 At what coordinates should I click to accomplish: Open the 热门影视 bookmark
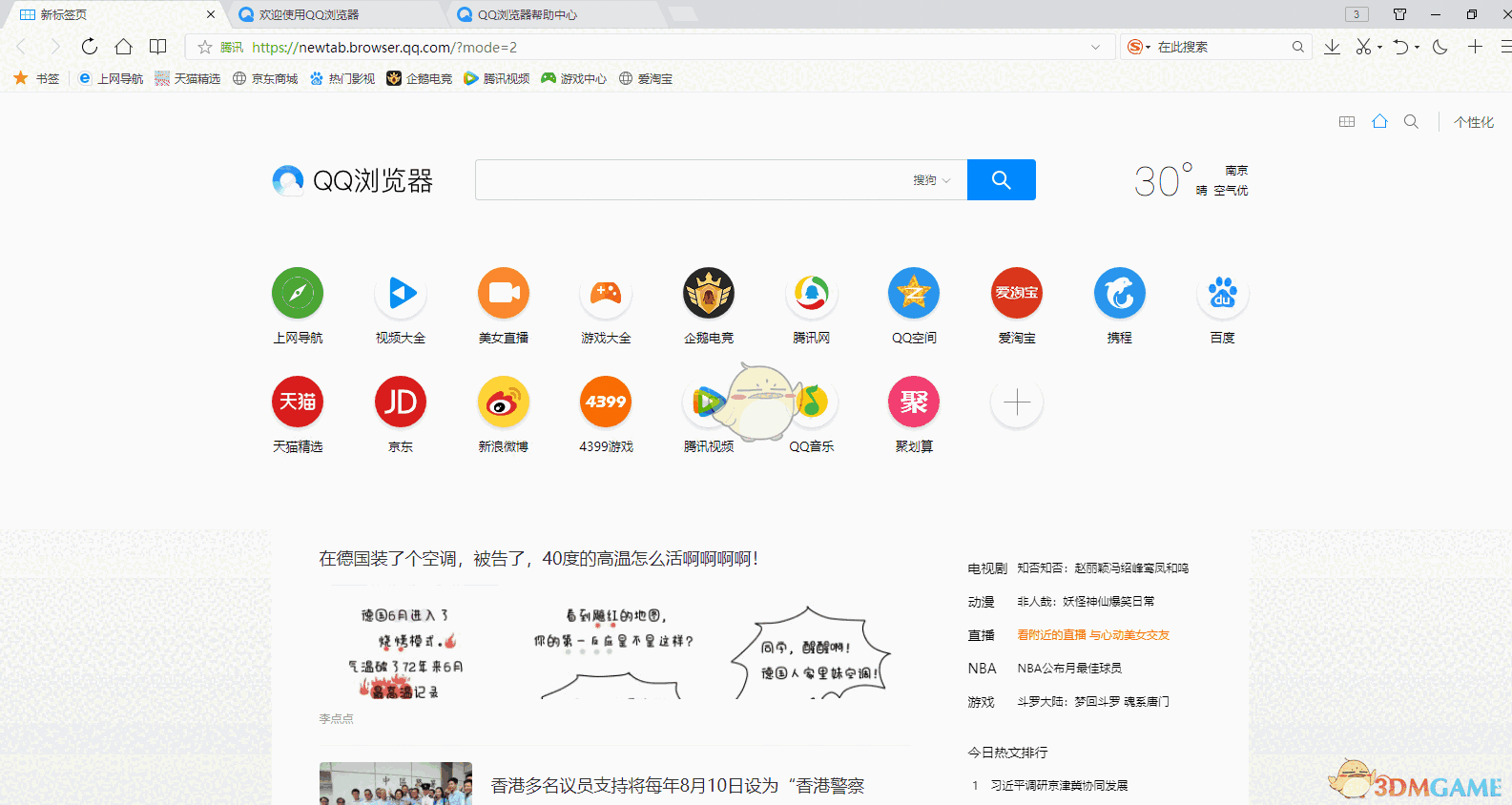tap(342, 78)
